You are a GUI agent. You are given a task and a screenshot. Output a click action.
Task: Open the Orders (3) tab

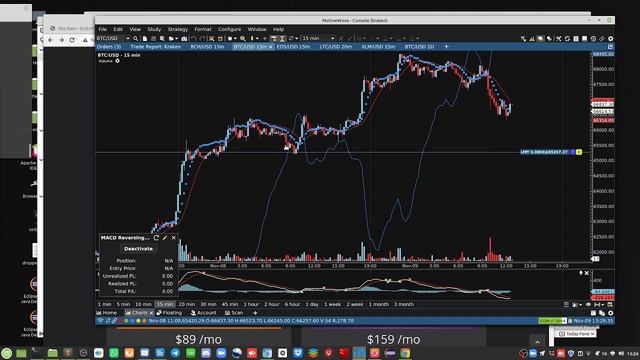[109, 47]
